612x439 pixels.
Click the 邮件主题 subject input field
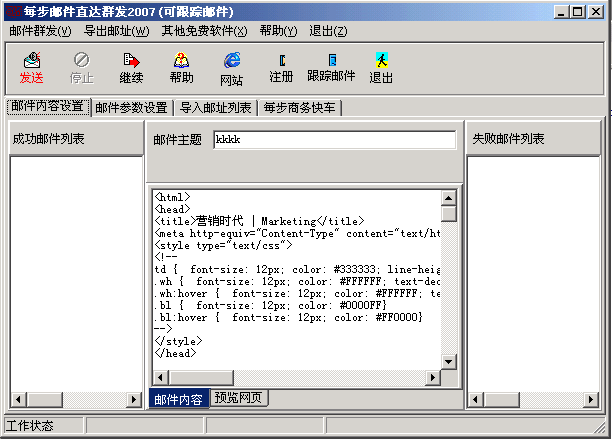(335, 140)
